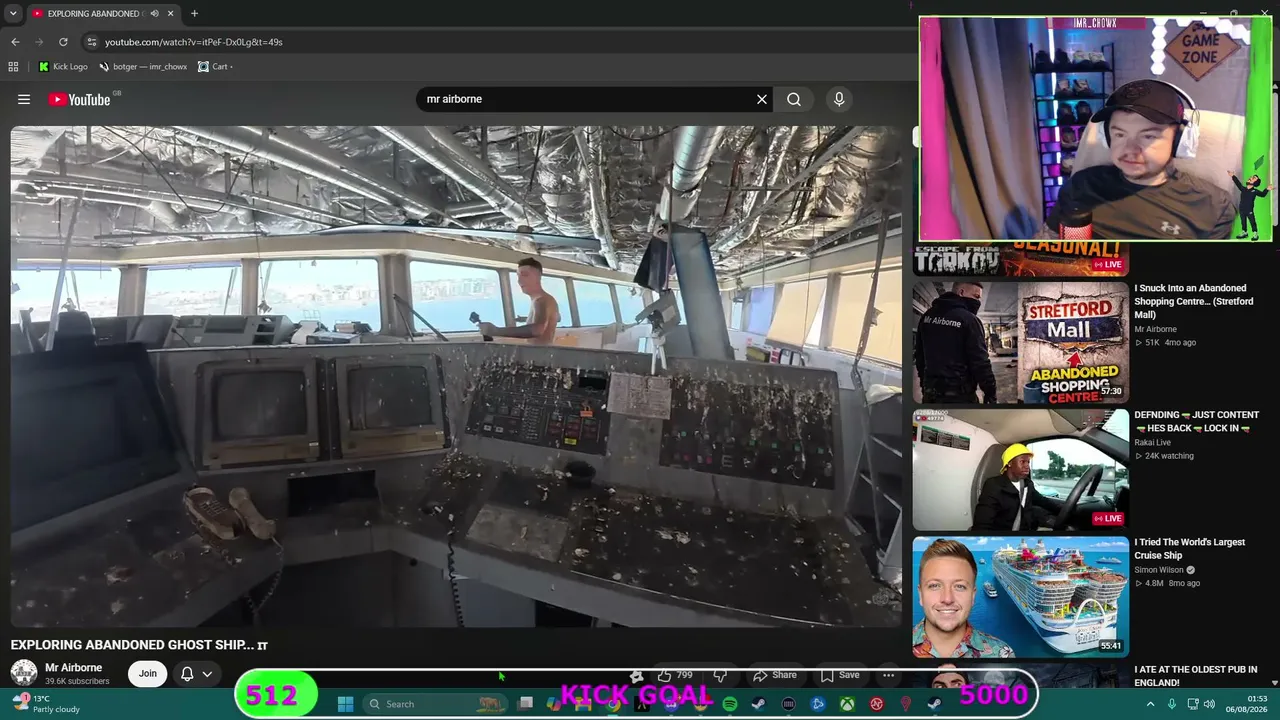
Task: Visit Simon Wilson channel from suggestion
Action: tap(1160, 570)
